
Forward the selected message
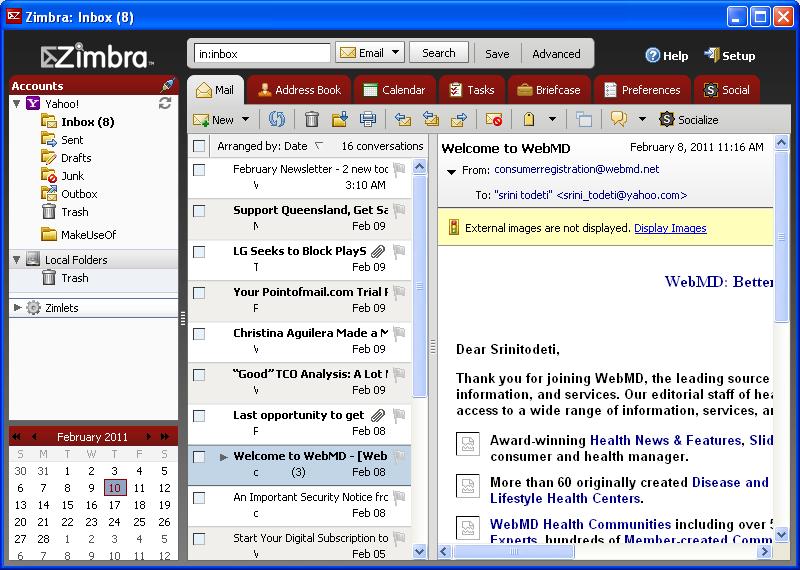459,120
